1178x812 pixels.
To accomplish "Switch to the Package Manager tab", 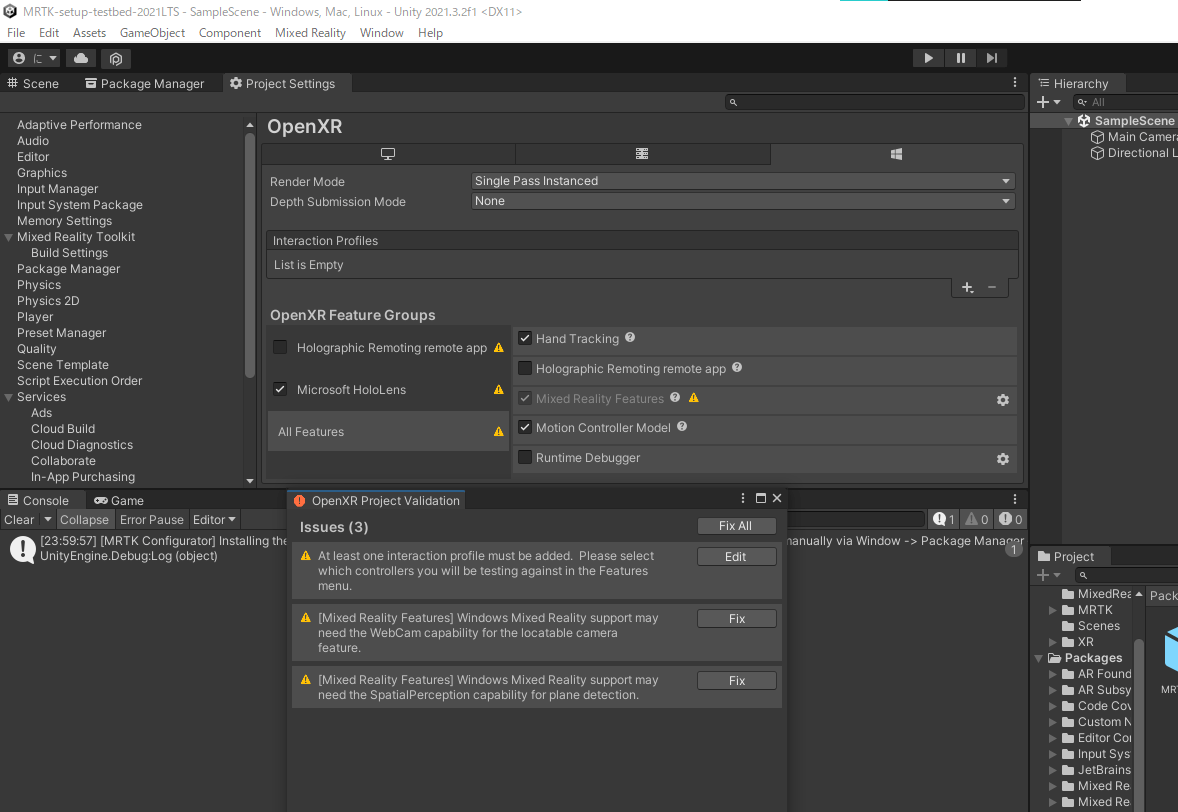I will [144, 83].
